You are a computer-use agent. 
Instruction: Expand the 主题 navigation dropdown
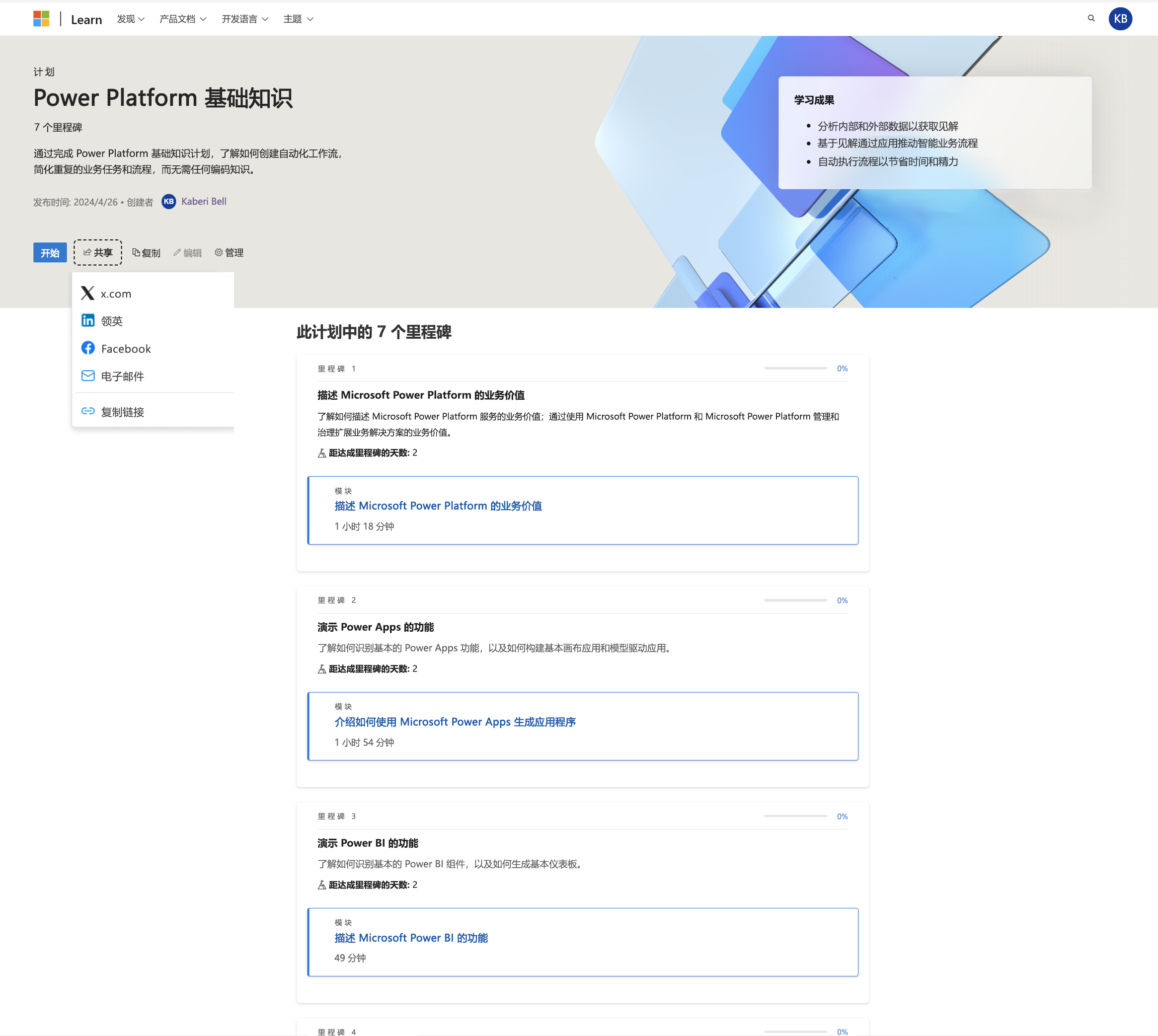pyautogui.click(x=299, y=19)
